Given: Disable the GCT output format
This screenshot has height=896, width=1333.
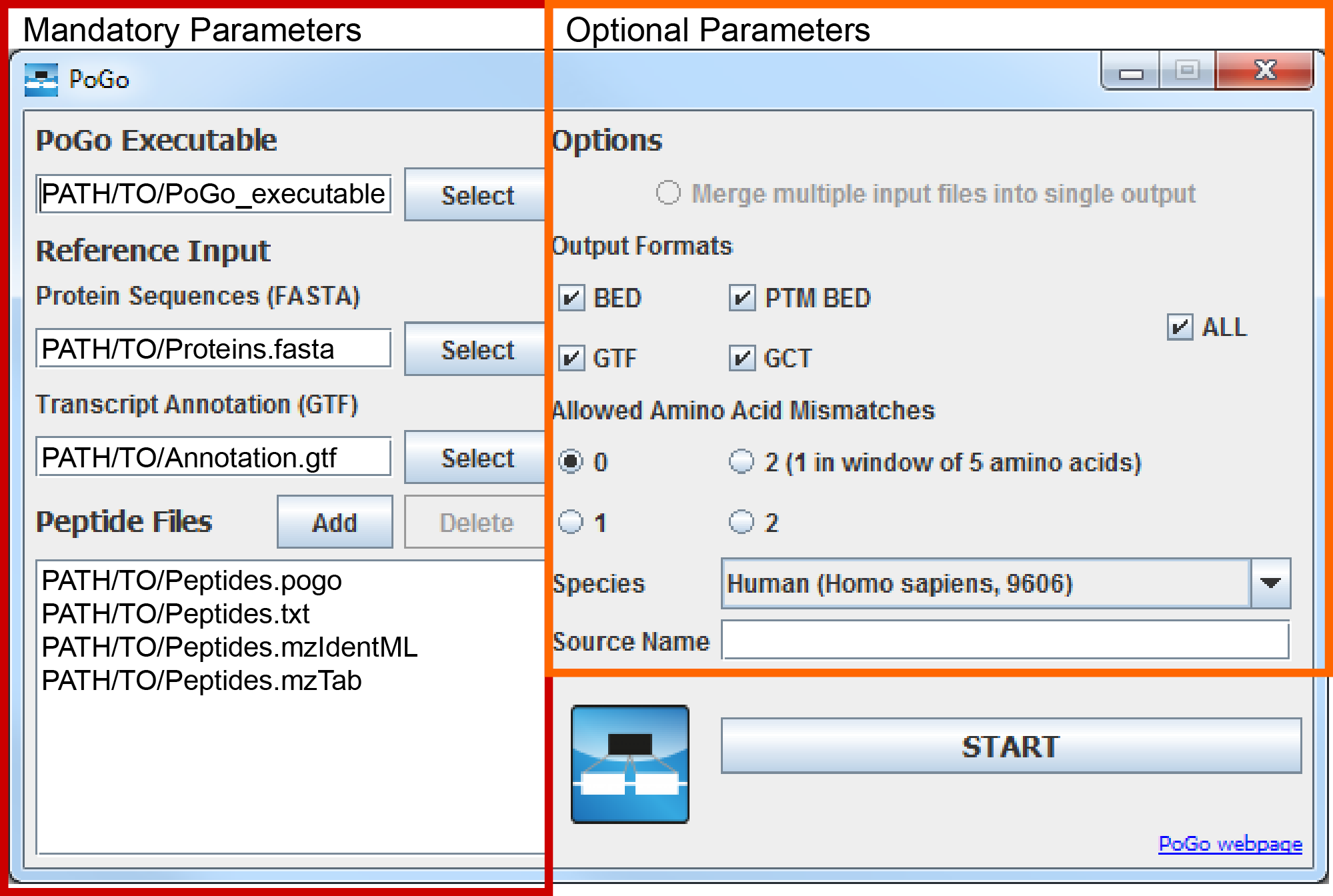Looking at the screenshot, I should [x=742, y=358].
